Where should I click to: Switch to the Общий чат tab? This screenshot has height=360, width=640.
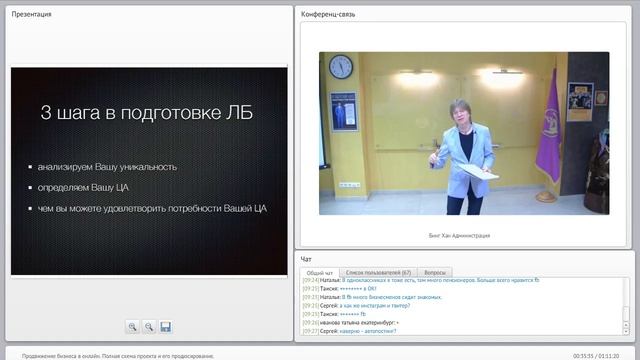(320, 273)
